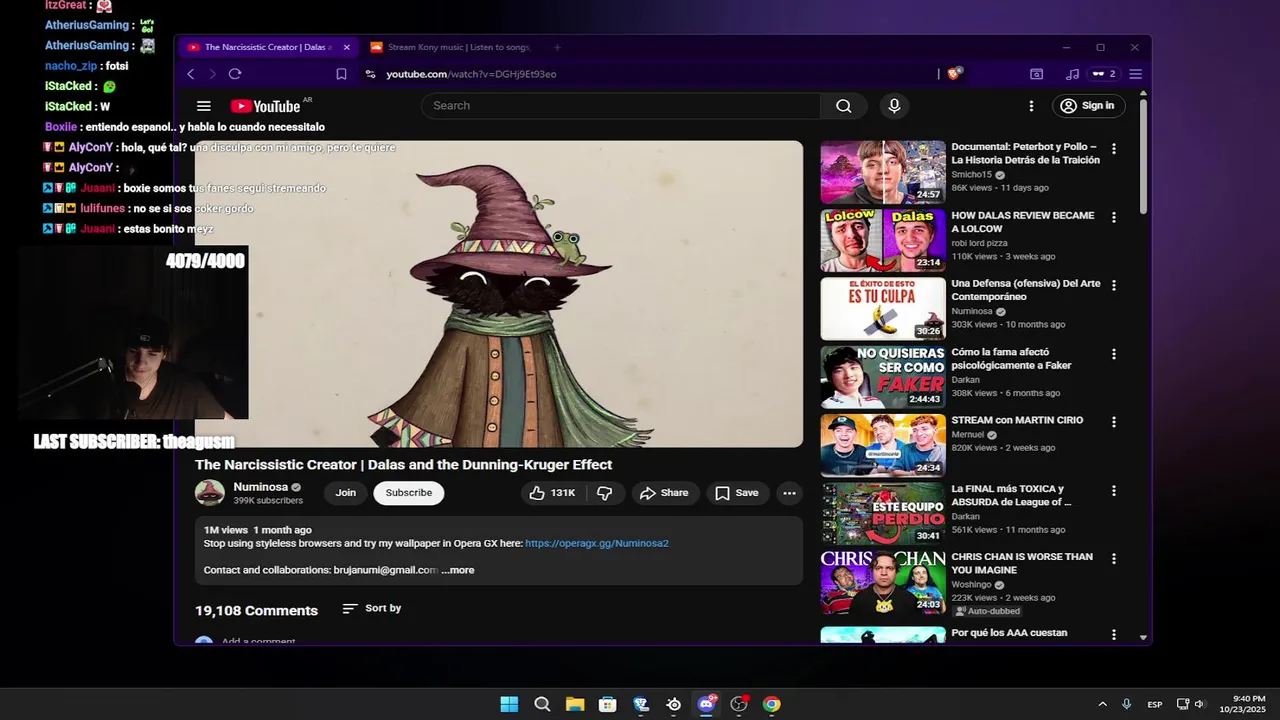Go back in browser history
Image resolution: width=1280 pixels, height=720 pixels.
(191, 74)
